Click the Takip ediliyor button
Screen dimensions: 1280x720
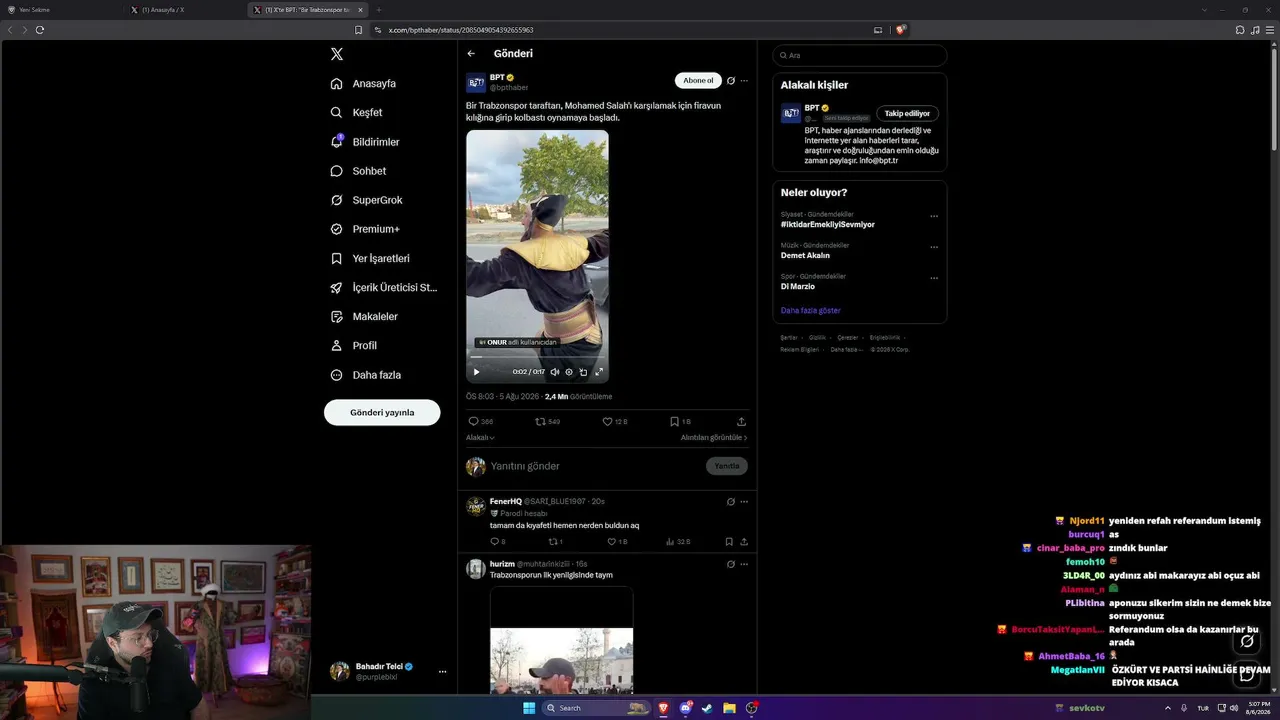pyautogui.click(x=907, y=114)
